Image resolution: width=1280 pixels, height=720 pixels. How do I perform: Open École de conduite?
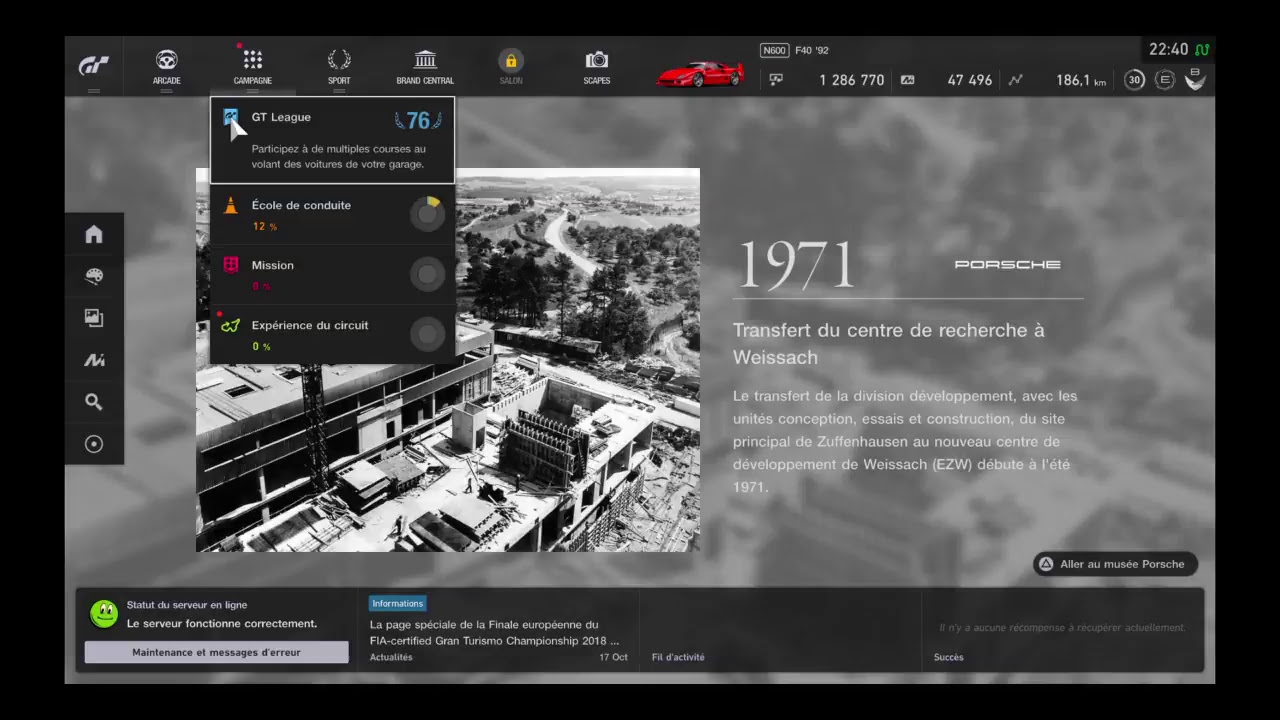[x=332, y=214]
